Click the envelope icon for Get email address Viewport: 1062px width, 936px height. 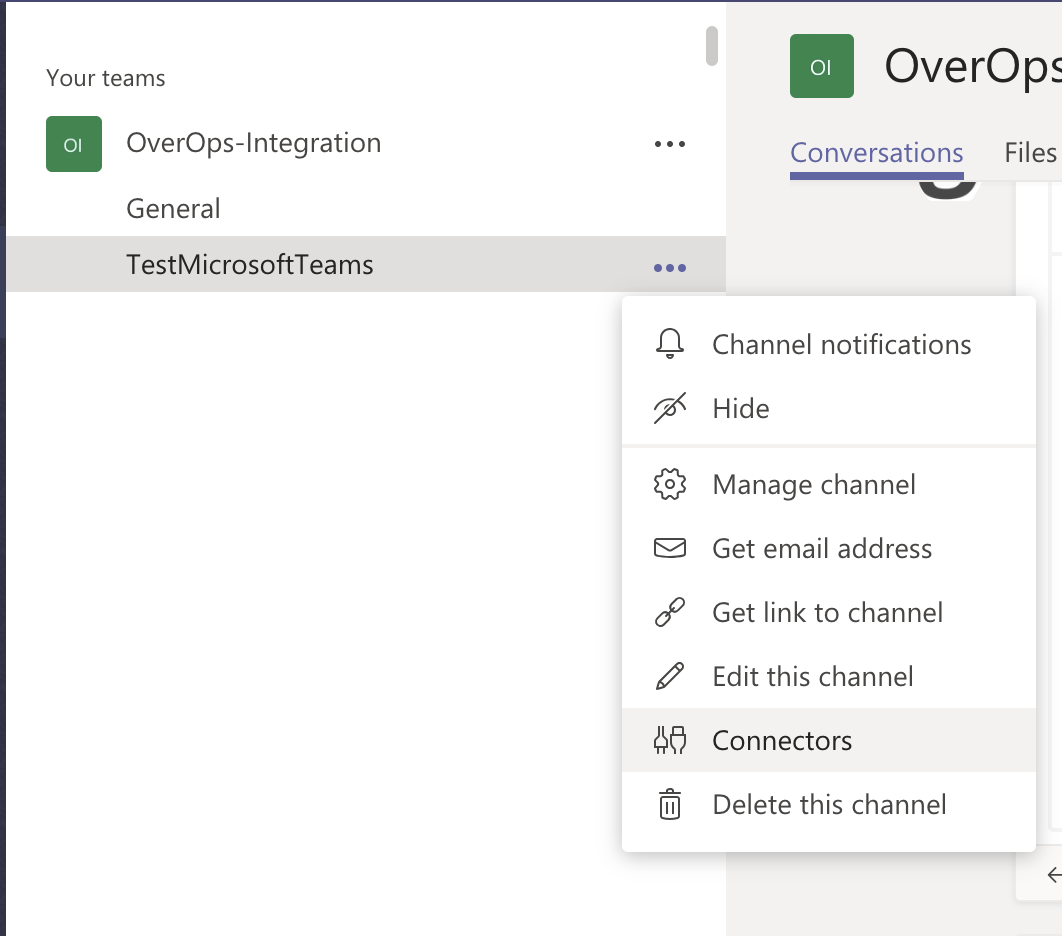[x=669, y=547]
